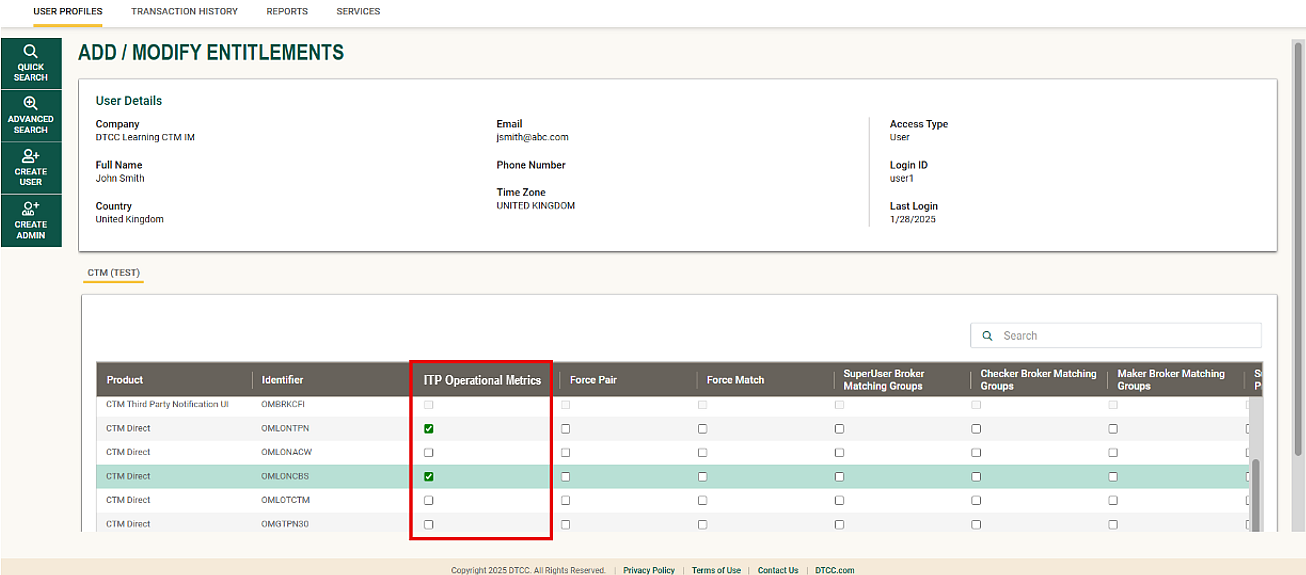Enable ITP Operational Metrics for OMLONACW
Image resolution: width=1306 pixels, height=575 pixels.
(x=429, y=453)
